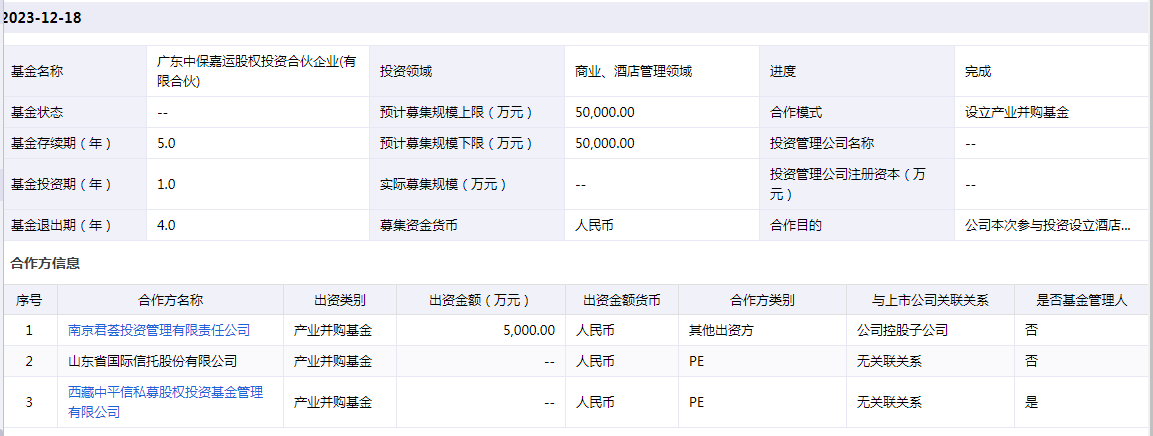1153x436 pixels.
Task: Click the 合作方信息 section heading
Action: point(45,263)
